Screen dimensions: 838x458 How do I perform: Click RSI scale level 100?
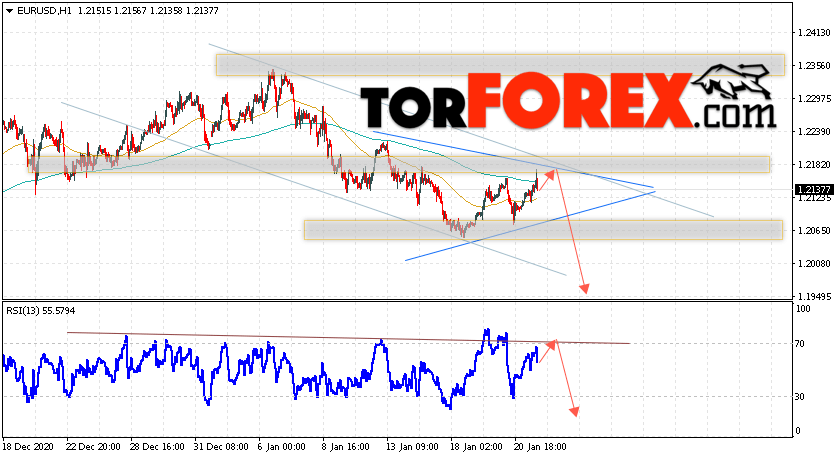point(803,309)
